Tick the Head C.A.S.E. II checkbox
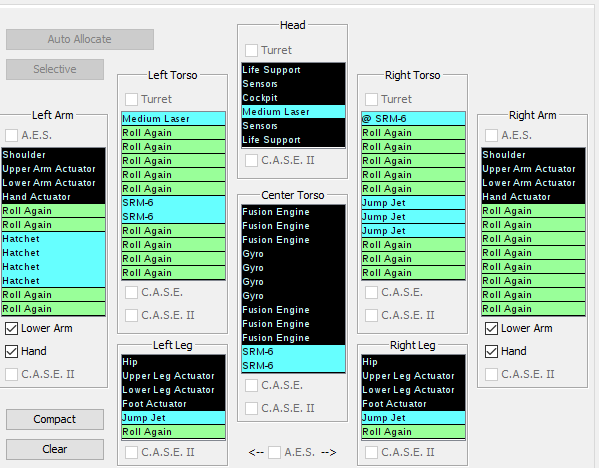 pyautogui.click(x=251, y=160)
